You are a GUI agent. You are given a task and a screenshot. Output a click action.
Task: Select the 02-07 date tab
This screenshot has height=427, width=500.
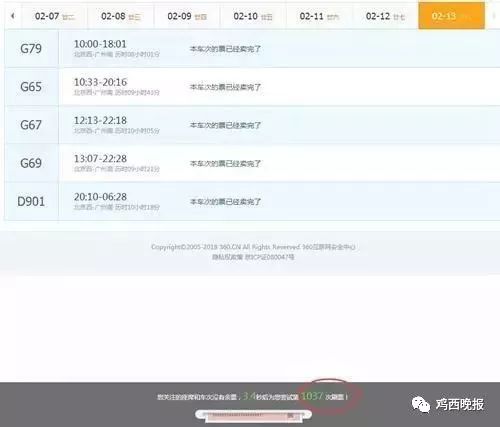(x=55, y=16)
